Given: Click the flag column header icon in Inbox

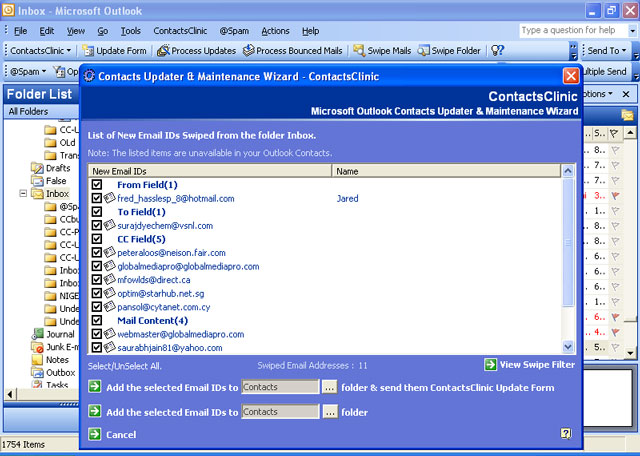Looking at the screenshot, I should point(614,133).
